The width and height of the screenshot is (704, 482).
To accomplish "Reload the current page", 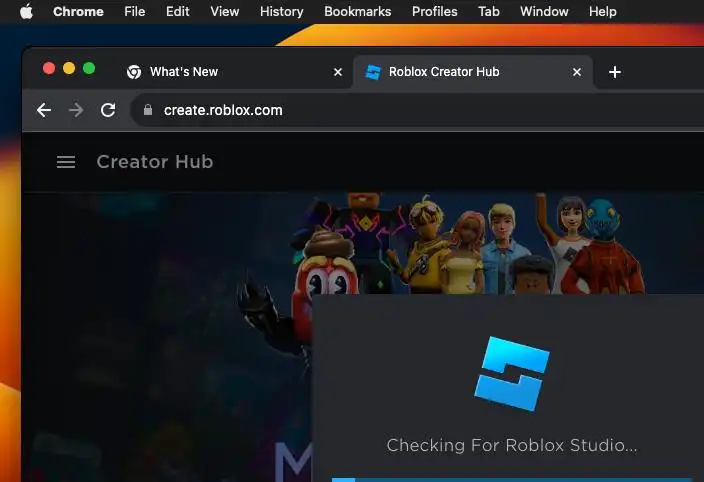I will coord(108,110).
